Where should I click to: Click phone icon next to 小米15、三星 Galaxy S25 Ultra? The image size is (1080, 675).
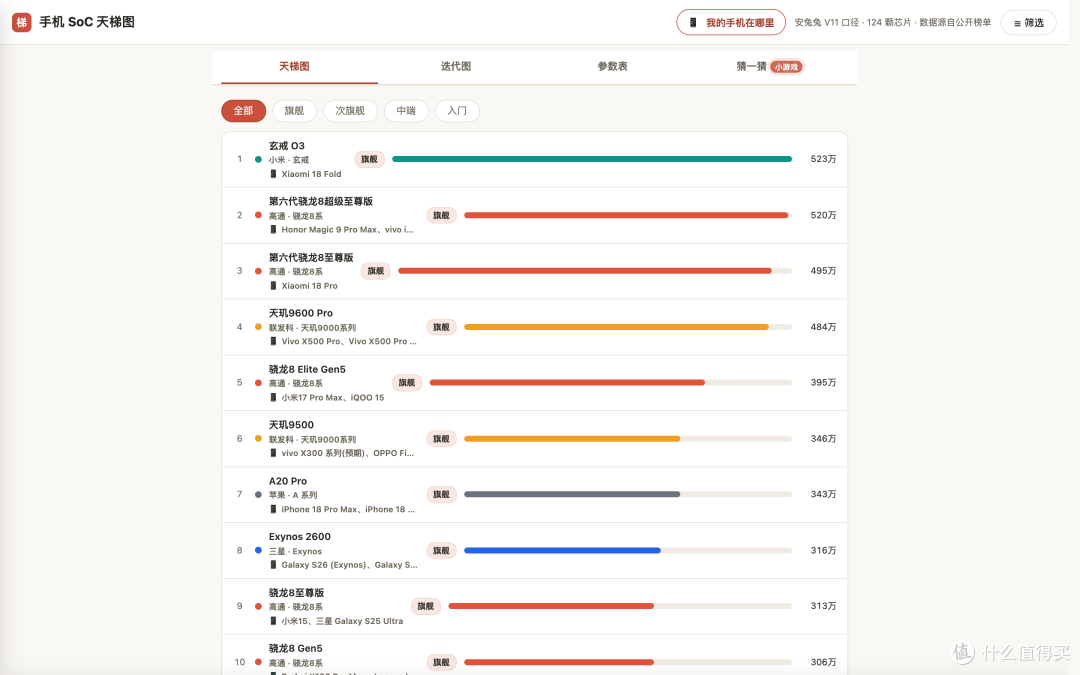tap(273, 621)
